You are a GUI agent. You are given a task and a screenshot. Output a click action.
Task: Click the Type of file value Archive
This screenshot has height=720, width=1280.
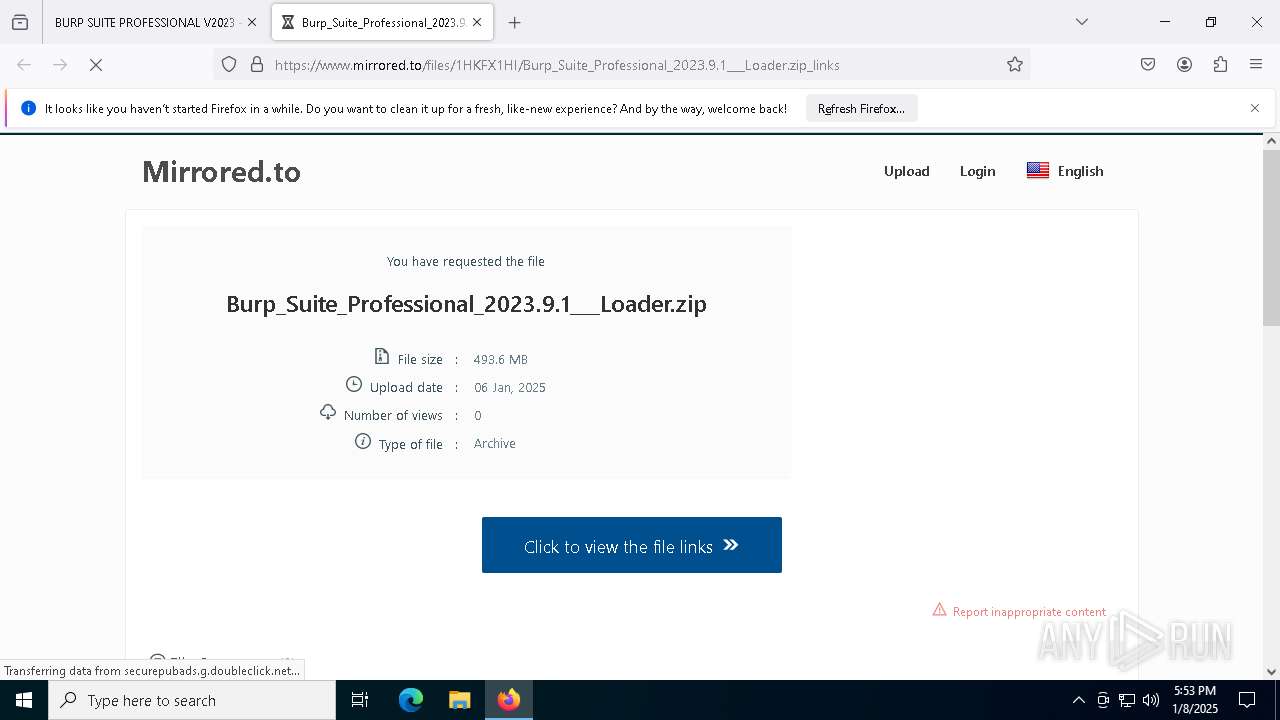[495, 443]
